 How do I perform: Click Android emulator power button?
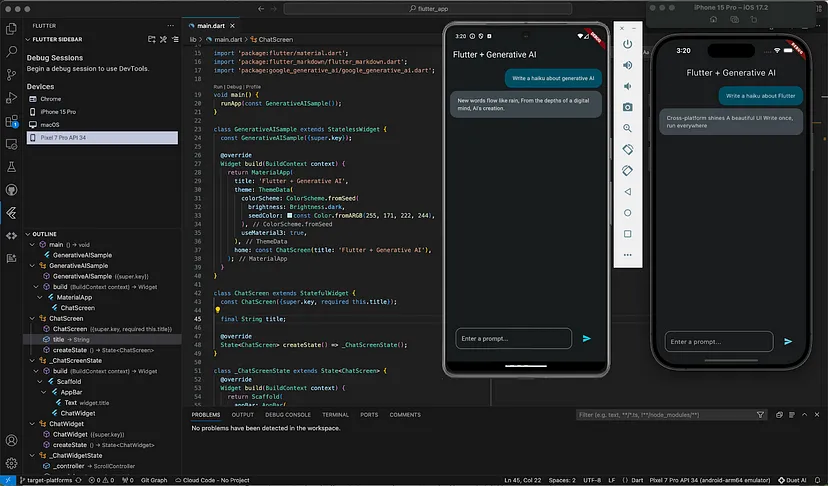[x=627, y=44]
